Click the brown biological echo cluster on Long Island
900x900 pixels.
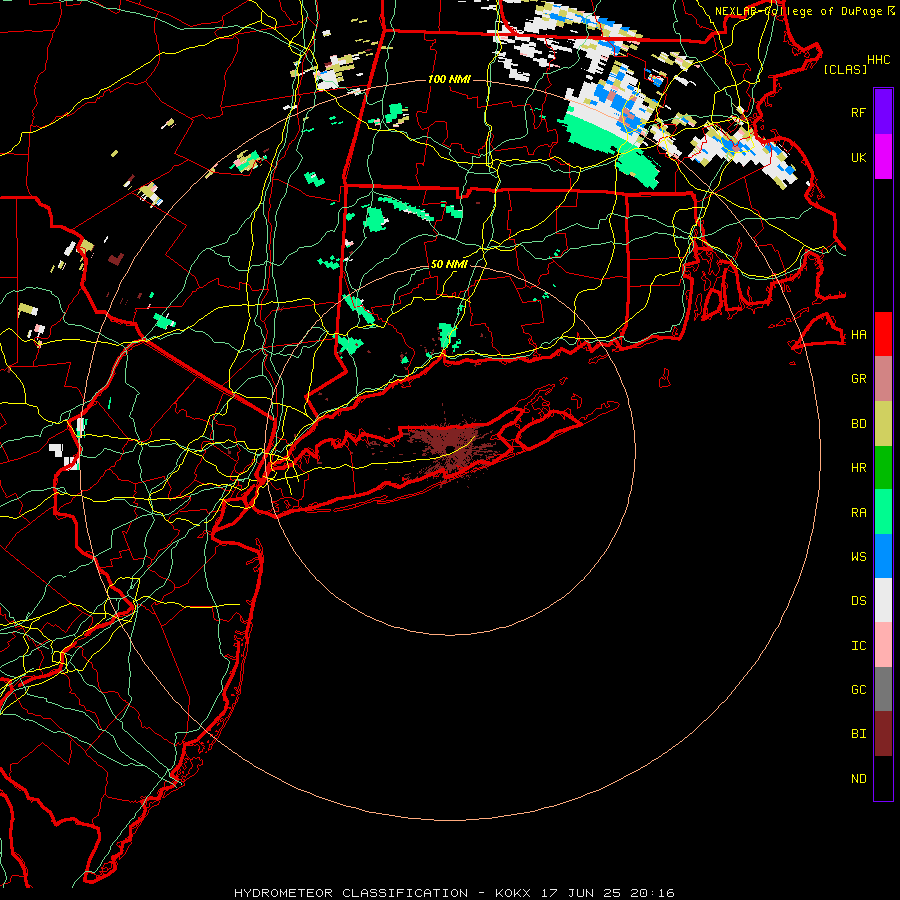(449, 448)
